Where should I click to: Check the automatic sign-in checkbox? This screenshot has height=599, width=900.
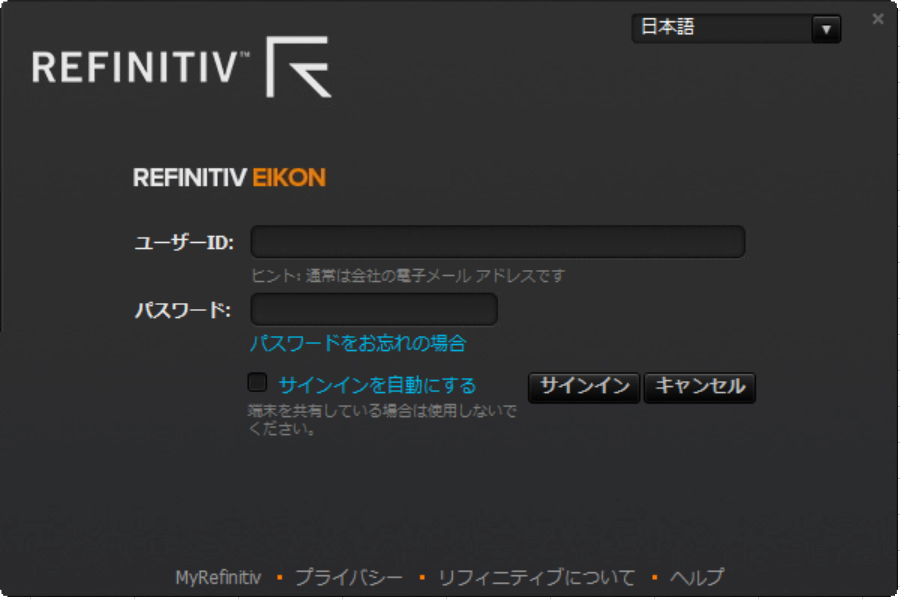tap(257, 381)
